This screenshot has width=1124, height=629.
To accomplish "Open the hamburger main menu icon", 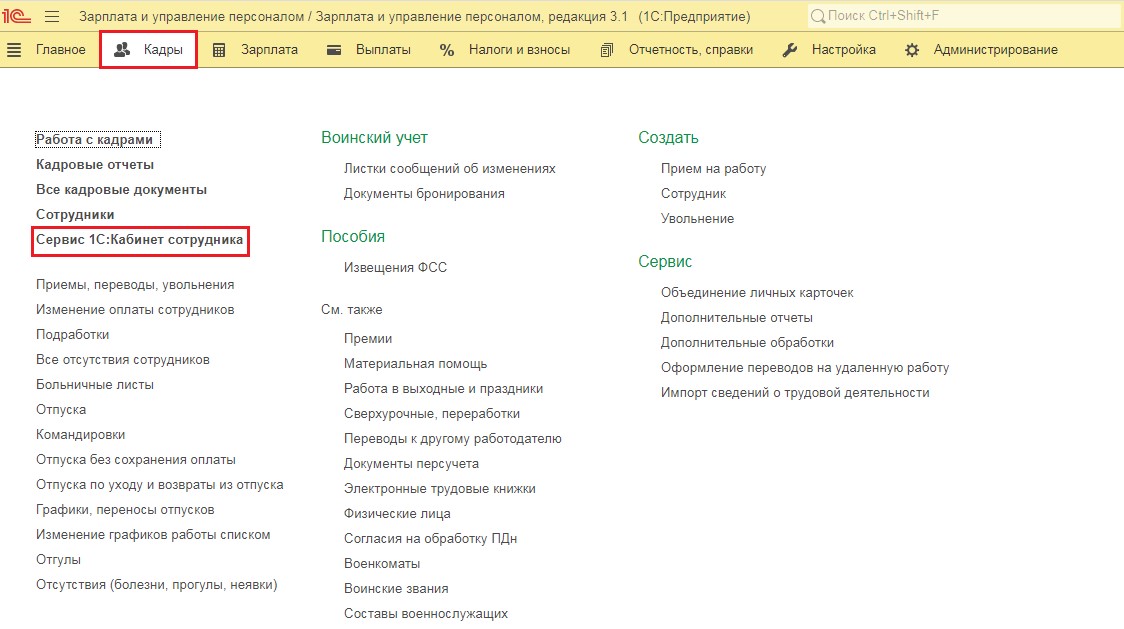I will tap(52, 16).
